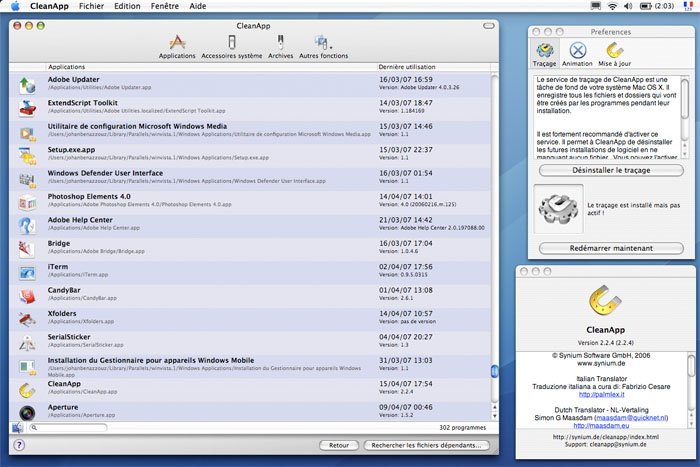
Task: Open the Accessoires système toolbar section
Action: (x=231, y=47)
